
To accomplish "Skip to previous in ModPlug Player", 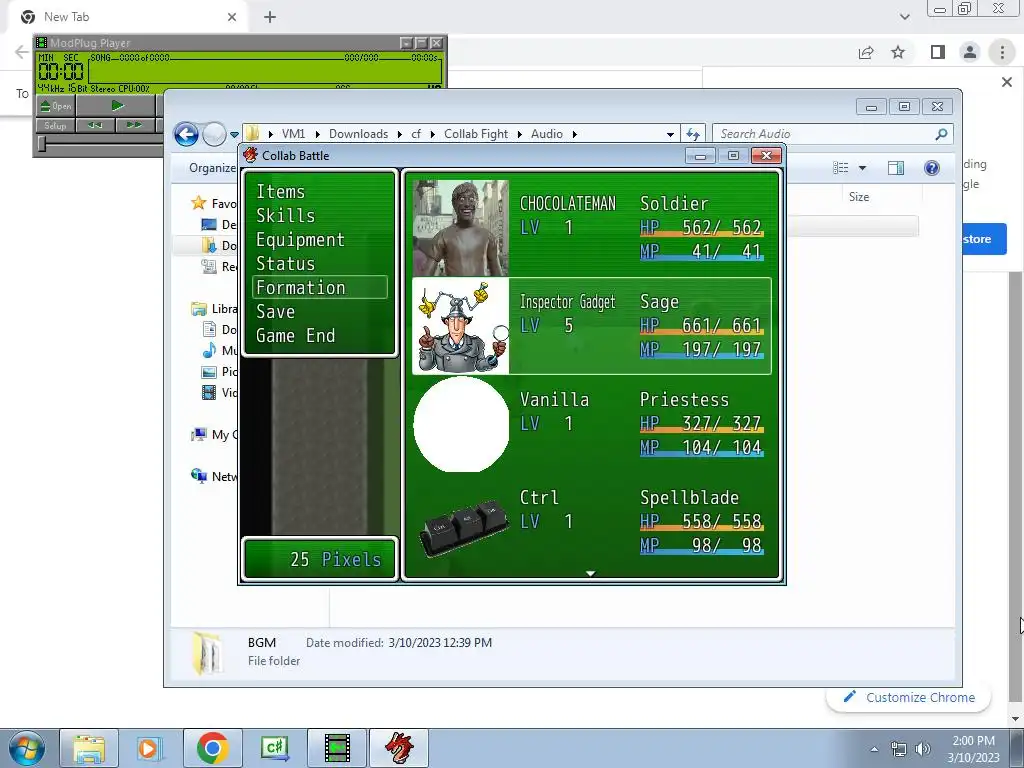I will (x=95, y=125).
